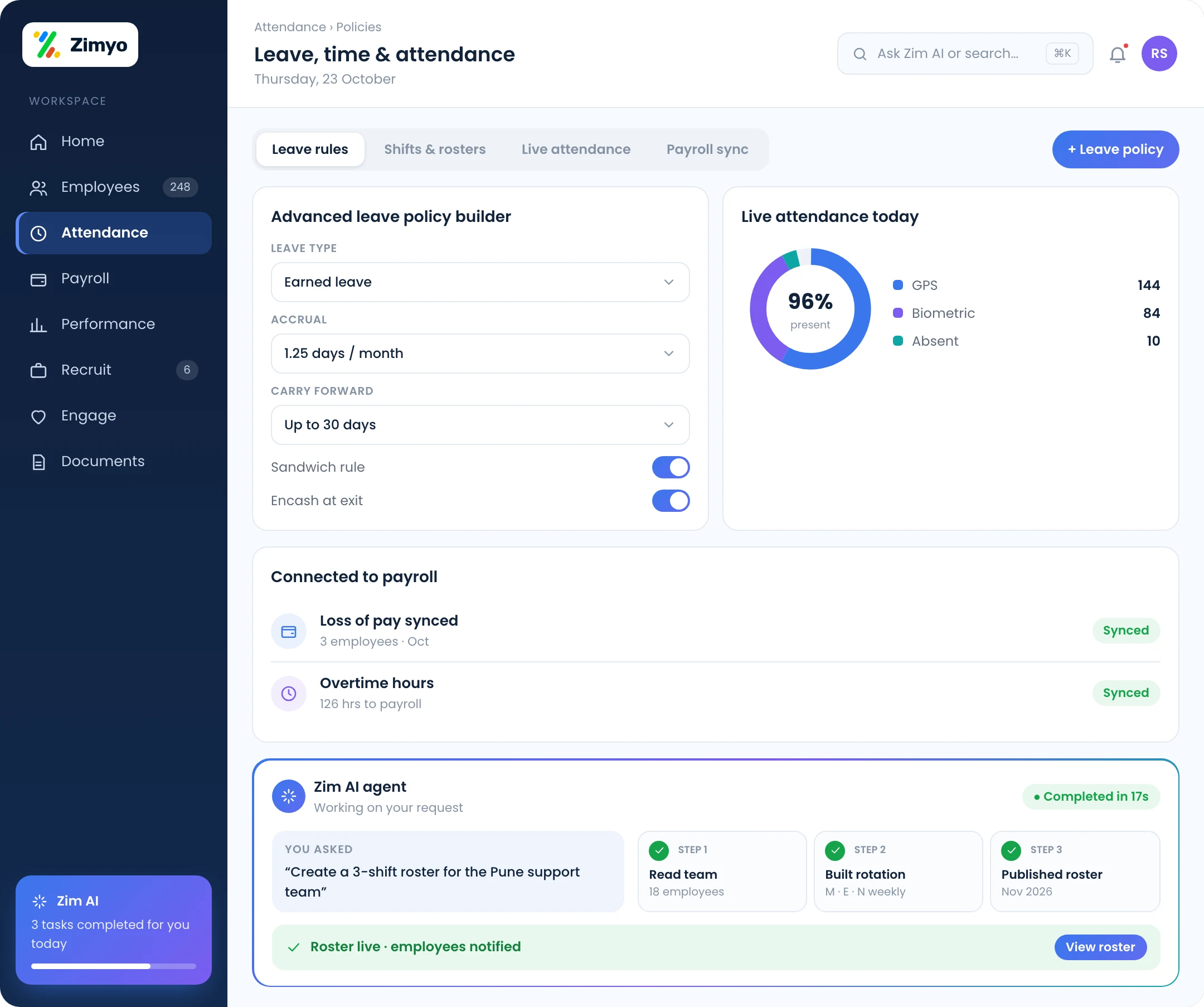This screenshot has width=1204, height=1007.
Task: Click the notifications bell icon
Action: [x=1118, y=54]
